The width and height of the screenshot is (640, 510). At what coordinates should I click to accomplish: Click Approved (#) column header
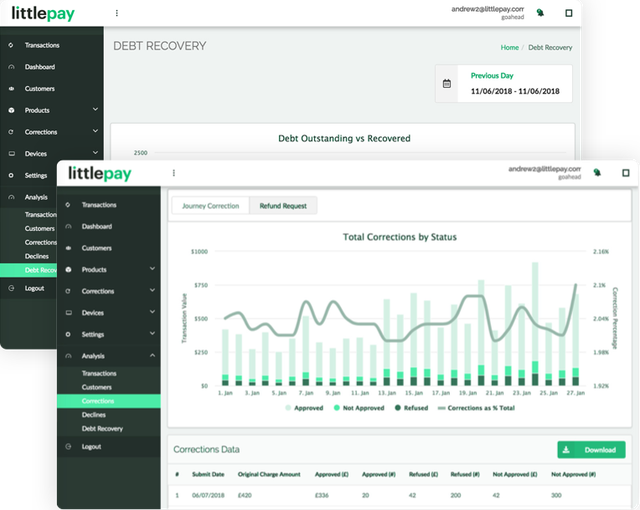point(379,474)
